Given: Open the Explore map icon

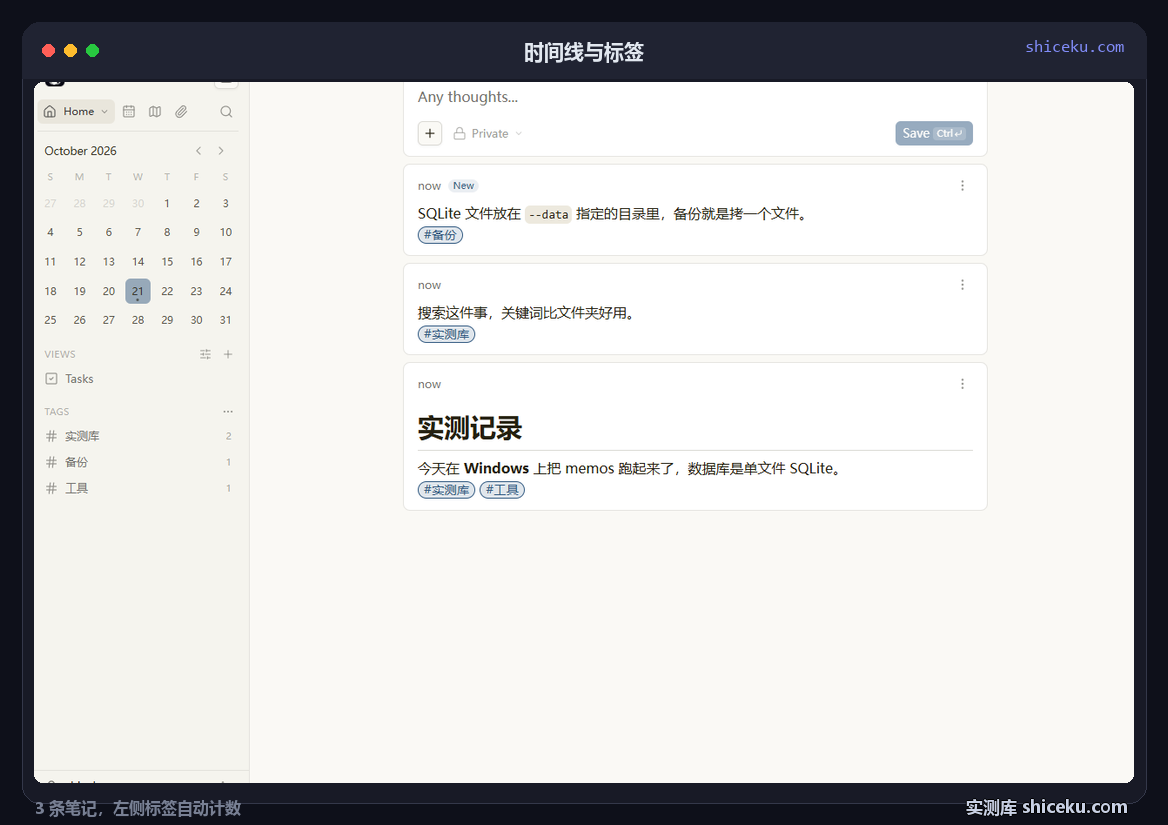Looking at the screenshot, I should pyautogui.click(x=155, y=112).
